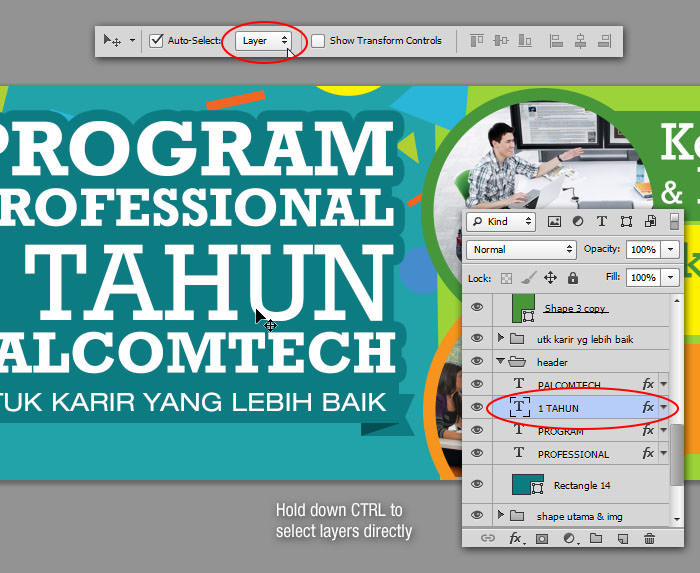Click Align bottom edges icon
The height and width of the screenshot is (573, 700).
(525, 41)
